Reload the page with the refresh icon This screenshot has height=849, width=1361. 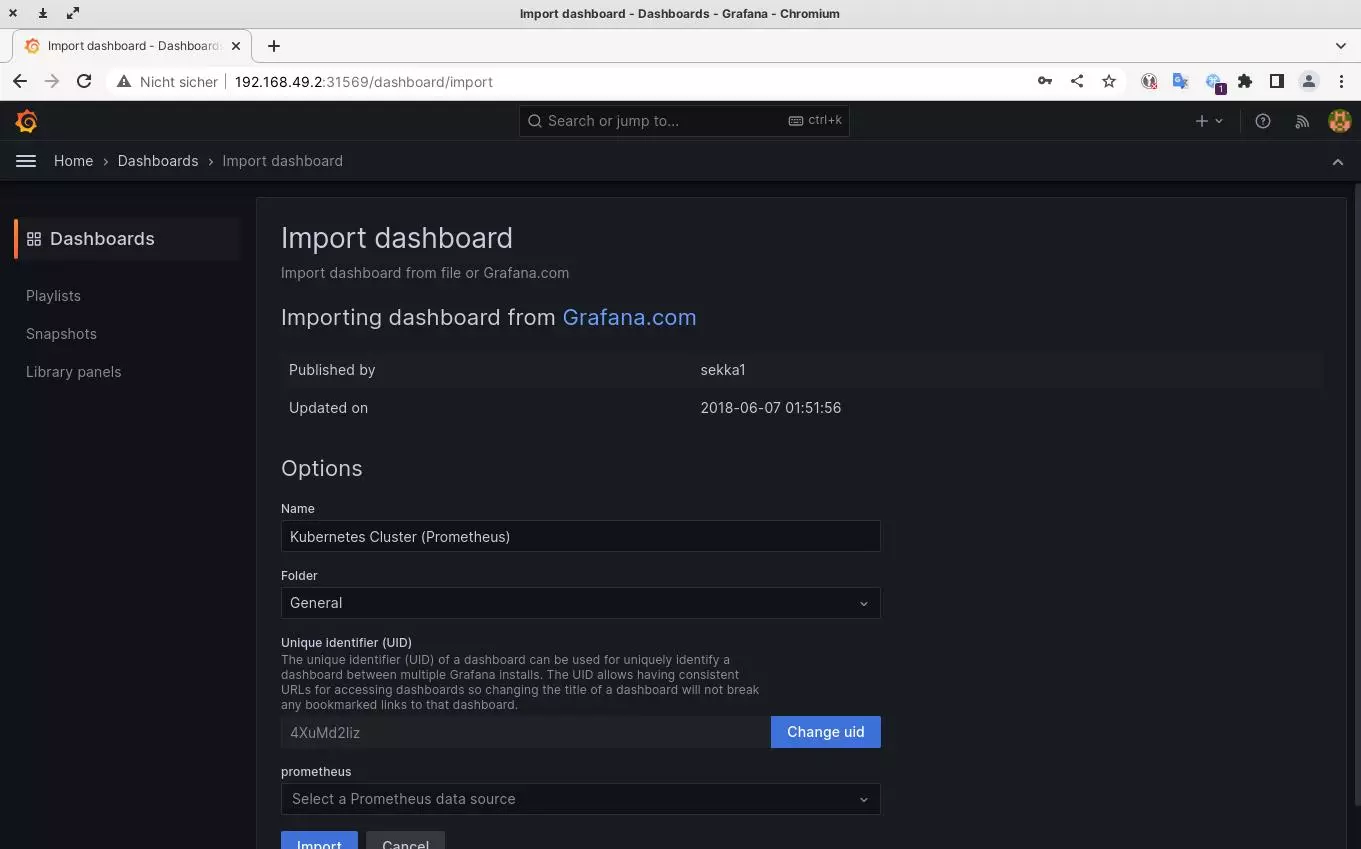84,82
